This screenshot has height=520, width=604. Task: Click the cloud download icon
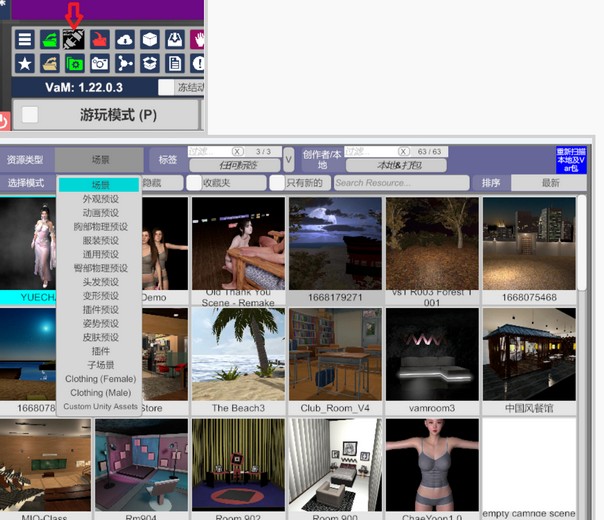(124, 39)
